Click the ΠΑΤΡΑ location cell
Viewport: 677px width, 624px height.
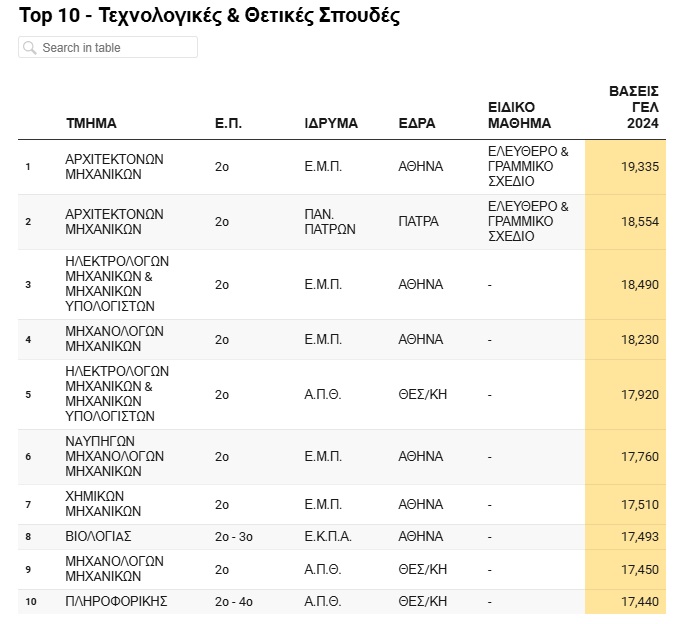tap(418, 221)
